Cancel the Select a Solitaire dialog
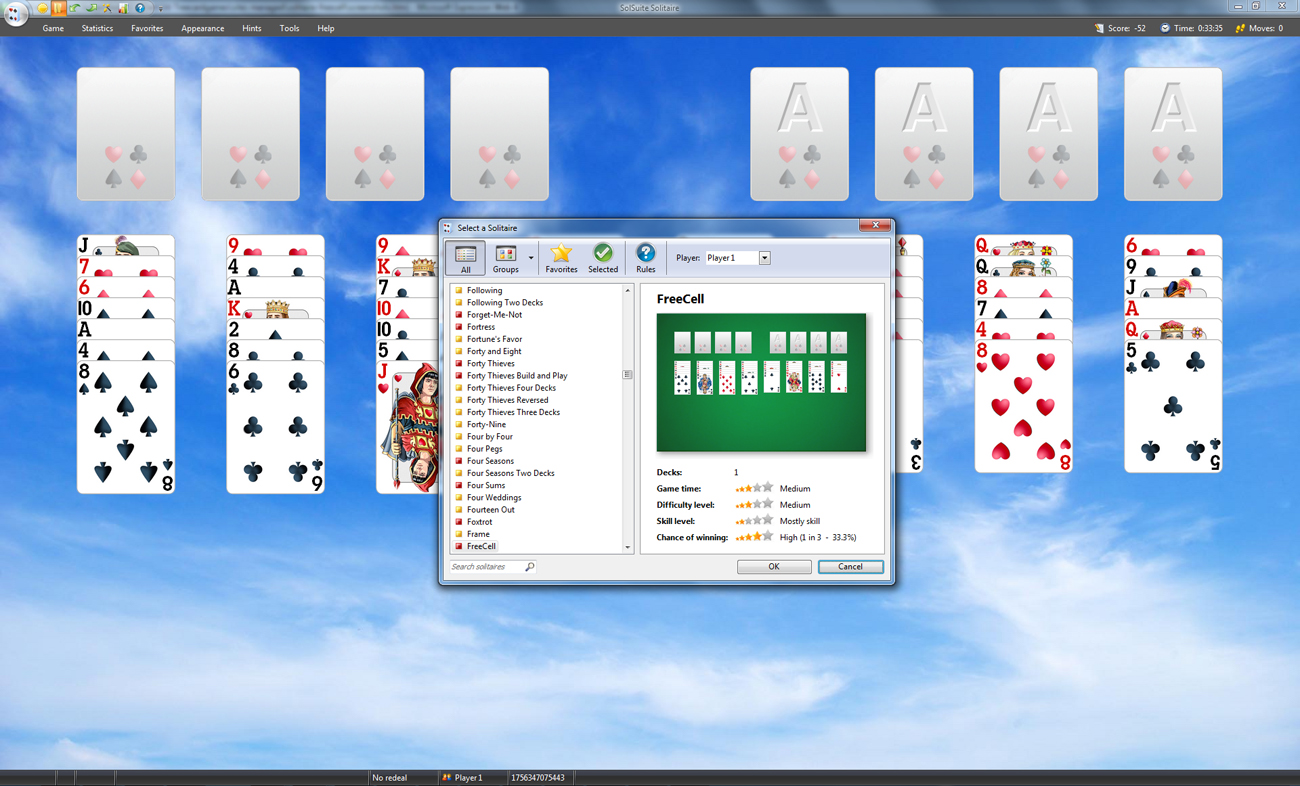The height and width of the screenshot is (786, 1300). 850,567
